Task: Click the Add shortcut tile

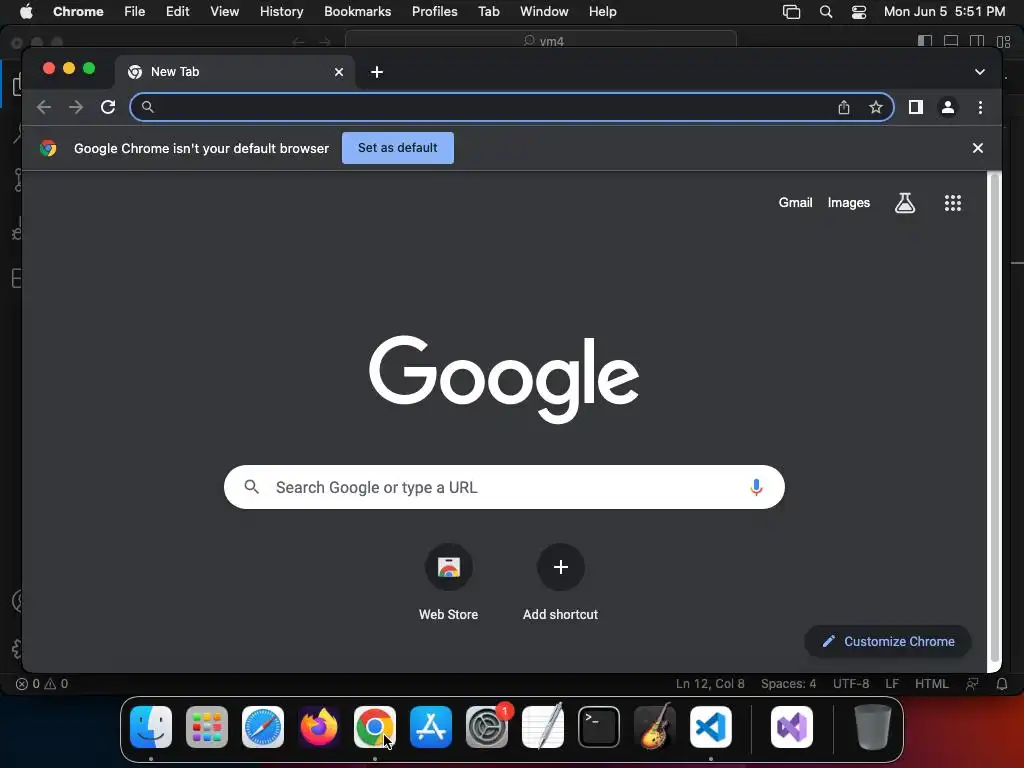Action: [x=560, y=581]
